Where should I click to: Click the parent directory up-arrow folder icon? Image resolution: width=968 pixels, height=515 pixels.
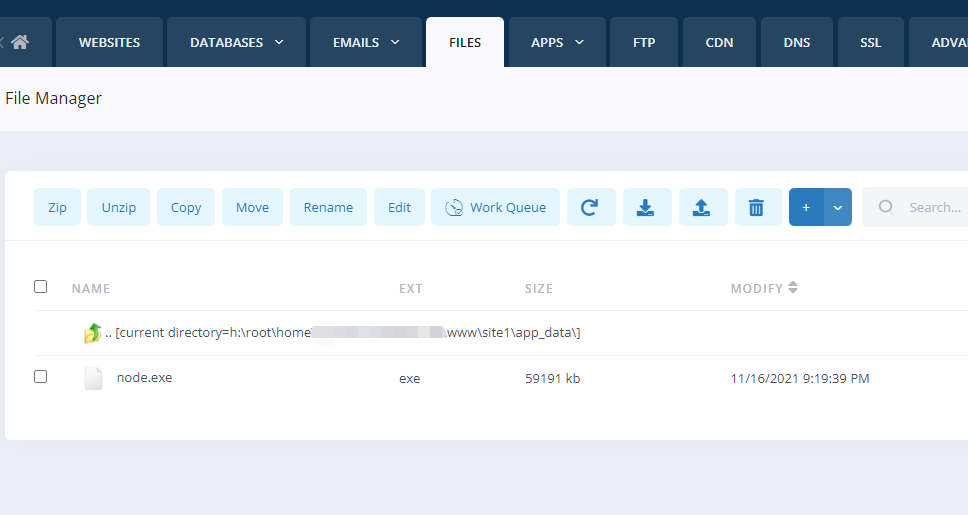click(92, 333)
